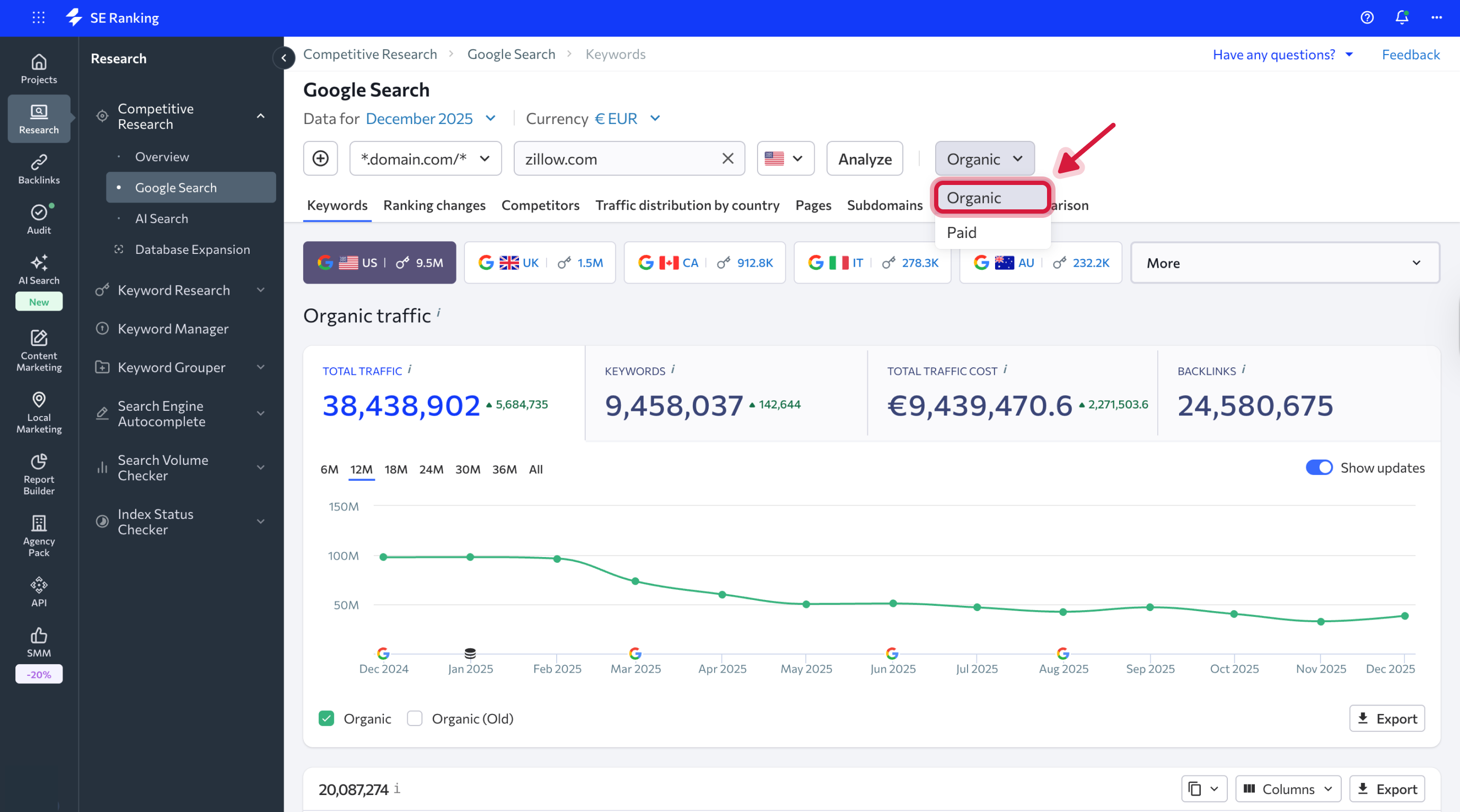Click the Analyze button

864,158
